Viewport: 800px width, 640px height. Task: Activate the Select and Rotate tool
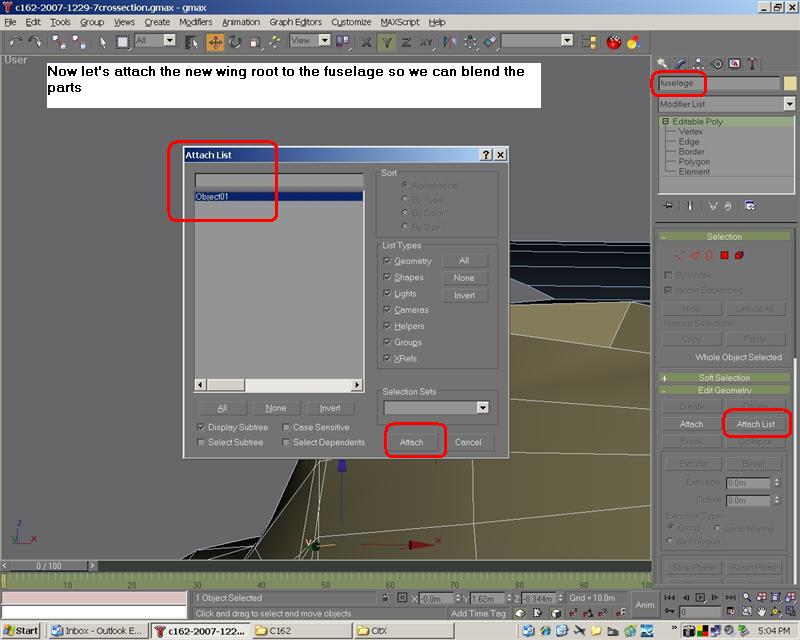pyautogui.click(x=235, y=42)
